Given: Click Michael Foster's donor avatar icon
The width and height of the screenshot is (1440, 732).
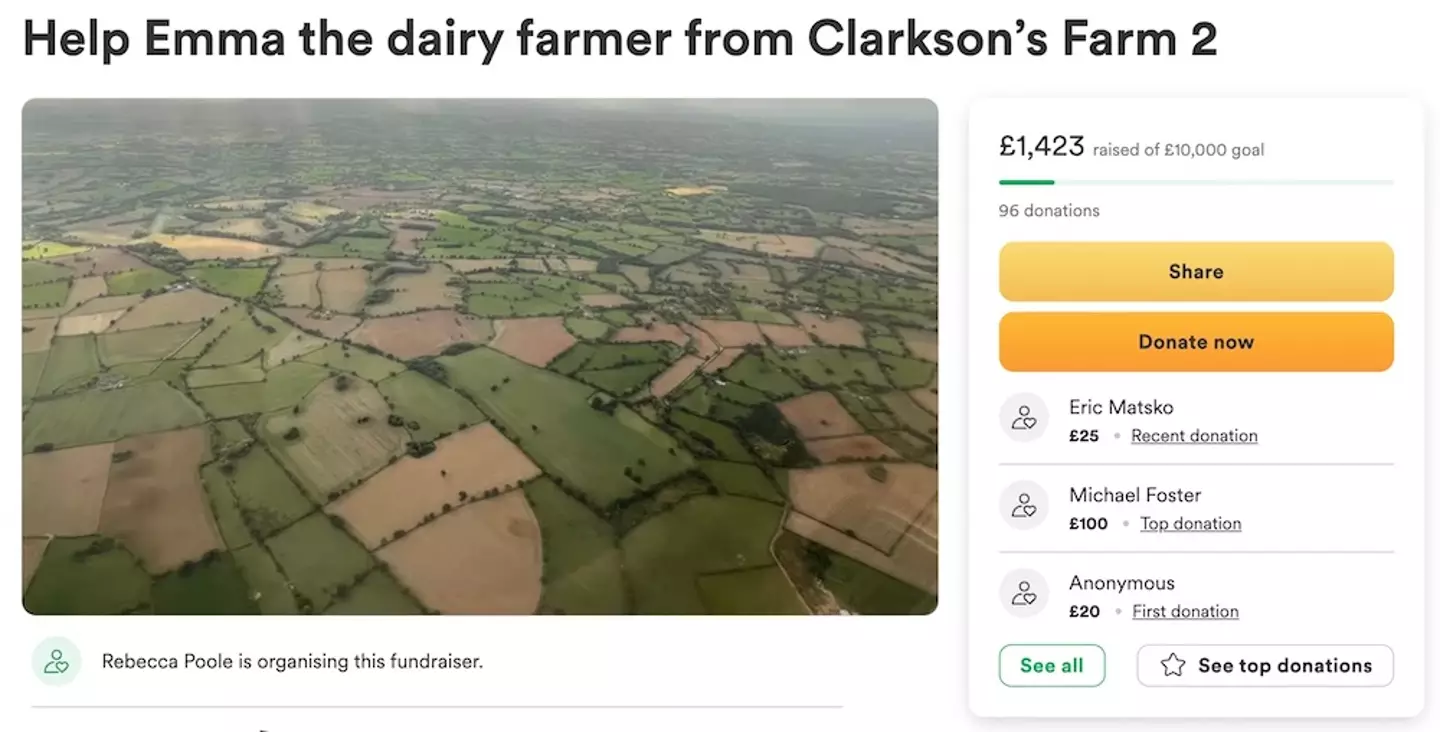Looking at the screenshot, I should tap(1024, 506).
